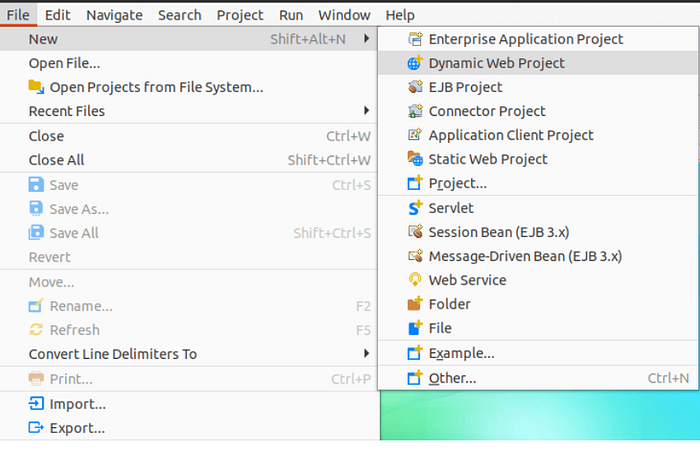The height and width of the screenshot is (474, 700).
Task: Expand the Recent Files submenu arrow
Action: [x=366, y=110]
